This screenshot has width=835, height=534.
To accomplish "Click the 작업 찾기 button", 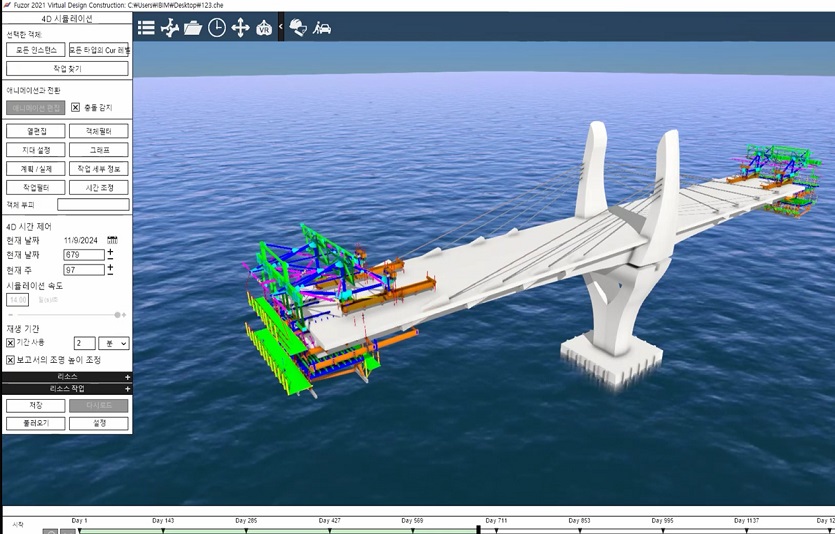I will pos(67,68).
